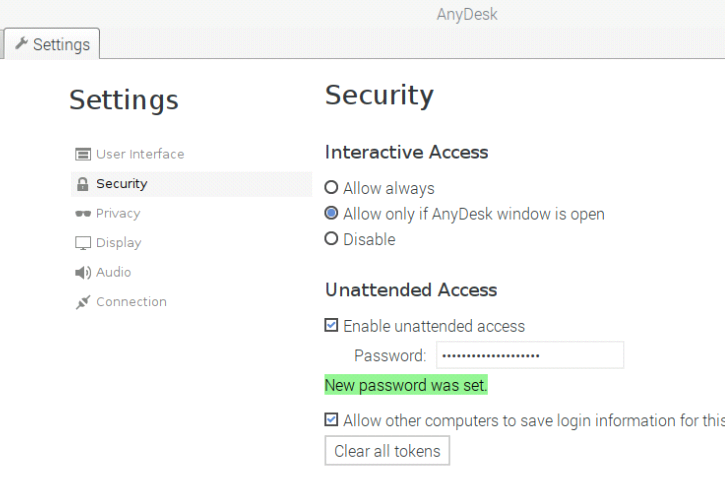This screenshot has width=725, height=481.
Task: Go to the Display settings section
Action: (118, 243)
